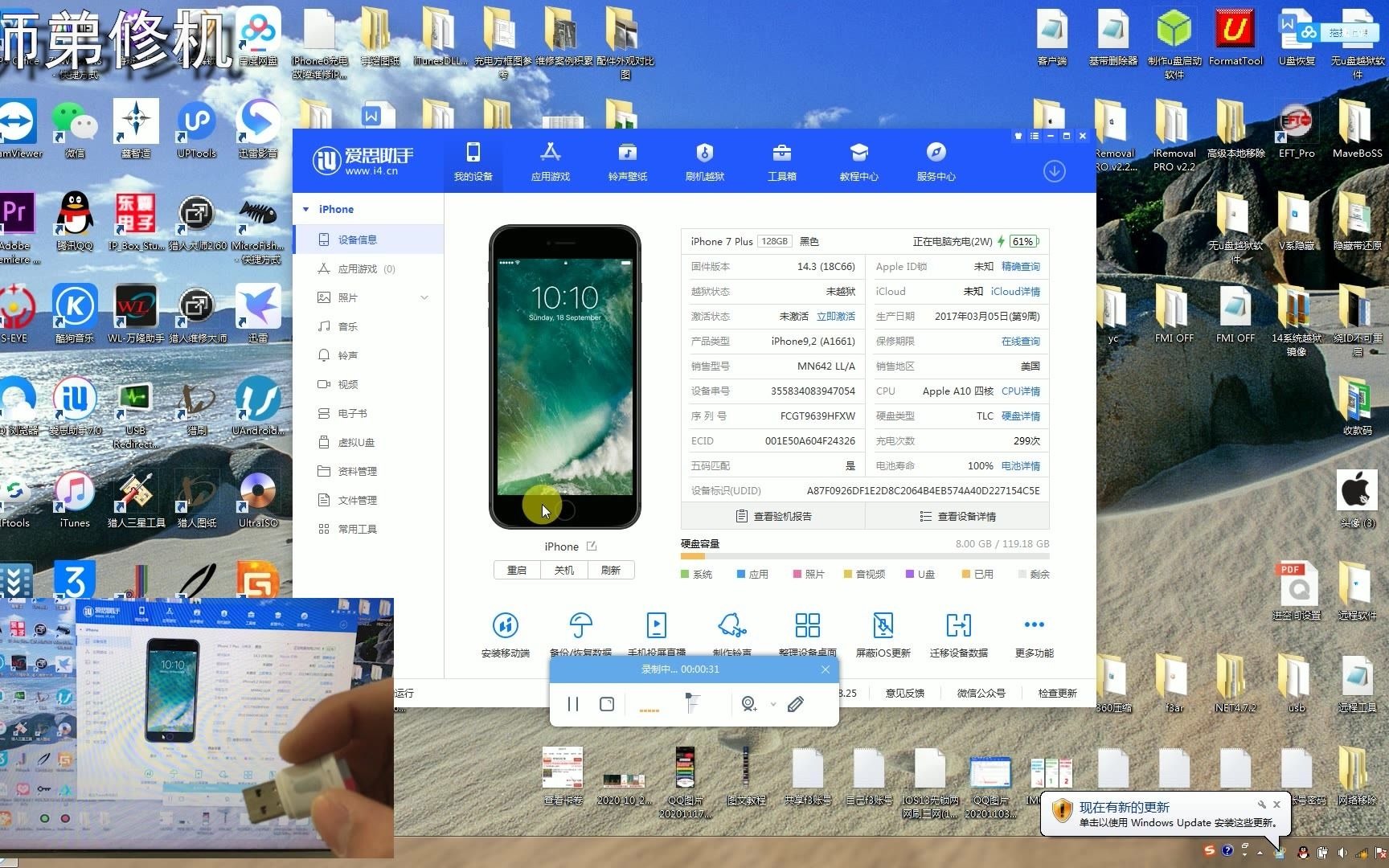Open the download manager arrow icon
This screenshot has height=868, width=1389.
[1054, 170]
